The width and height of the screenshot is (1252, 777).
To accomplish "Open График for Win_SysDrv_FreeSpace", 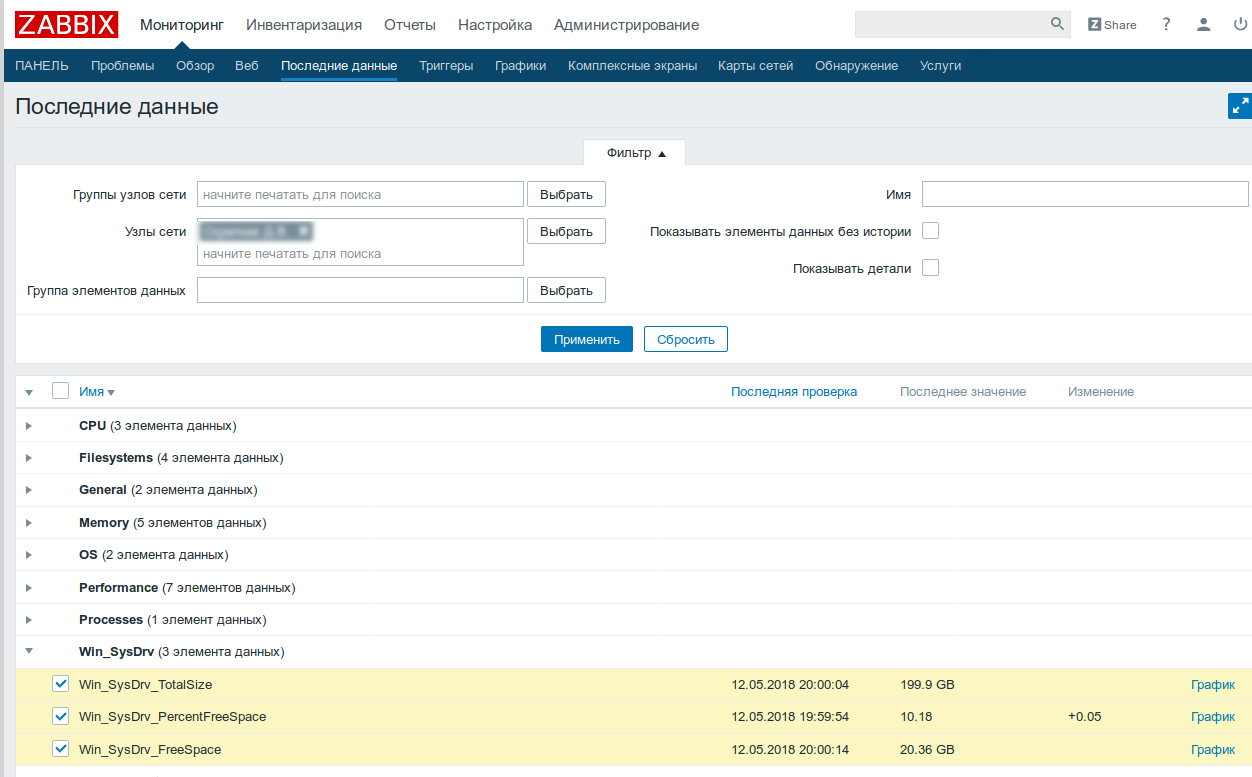I will click(1213, 749).
